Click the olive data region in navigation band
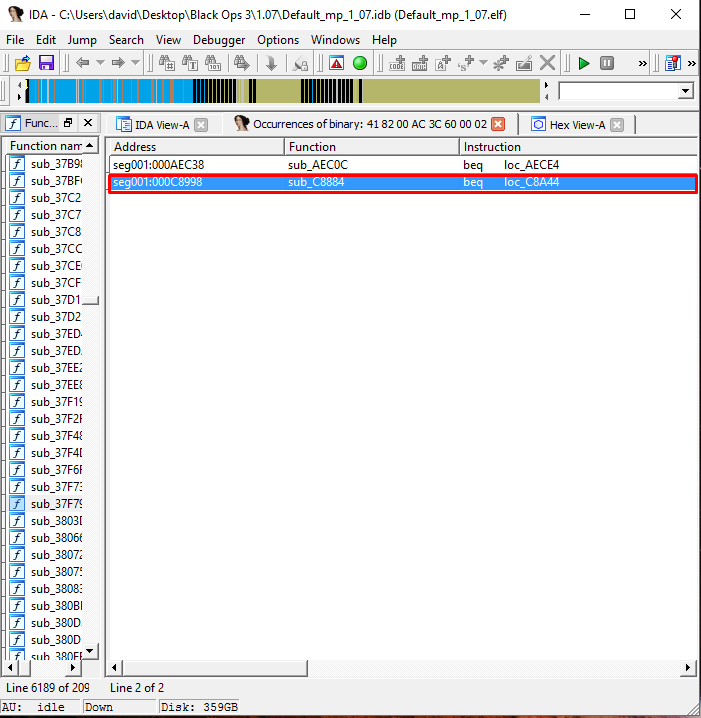The image size is (701, 718). click(451, 91)
